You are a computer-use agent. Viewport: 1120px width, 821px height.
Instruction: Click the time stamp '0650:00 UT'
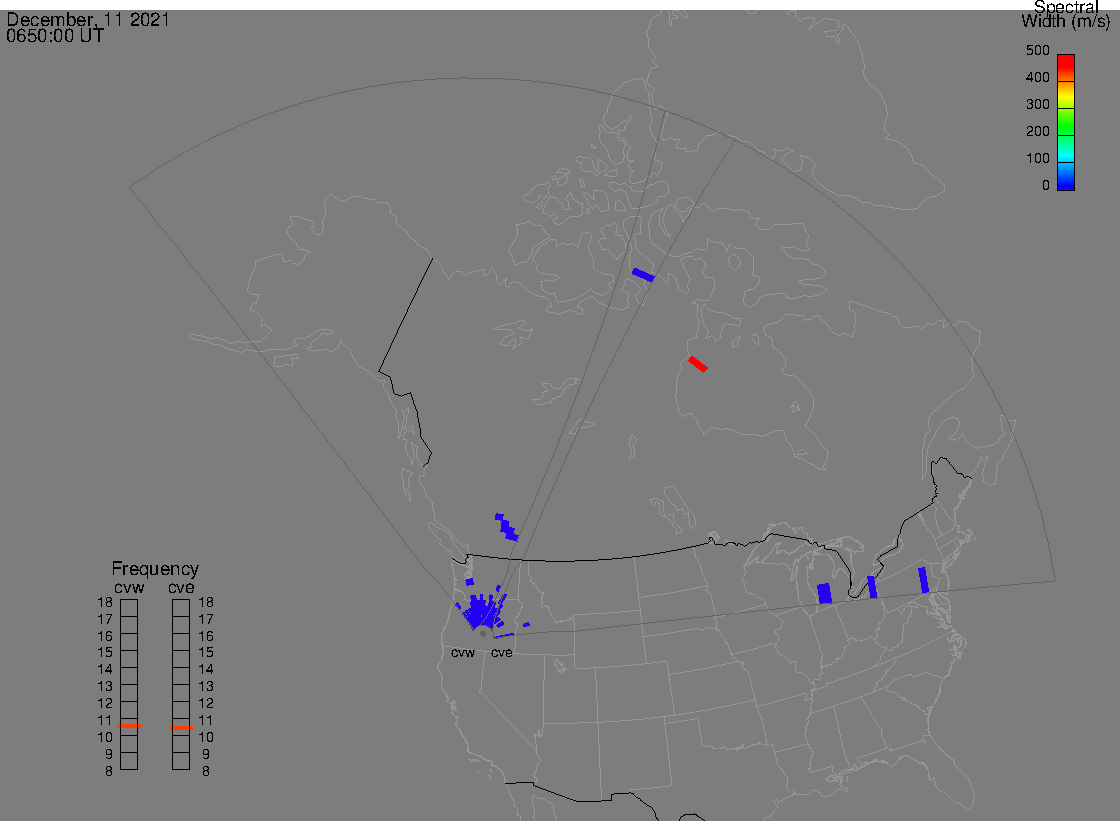tap(55, 36)
